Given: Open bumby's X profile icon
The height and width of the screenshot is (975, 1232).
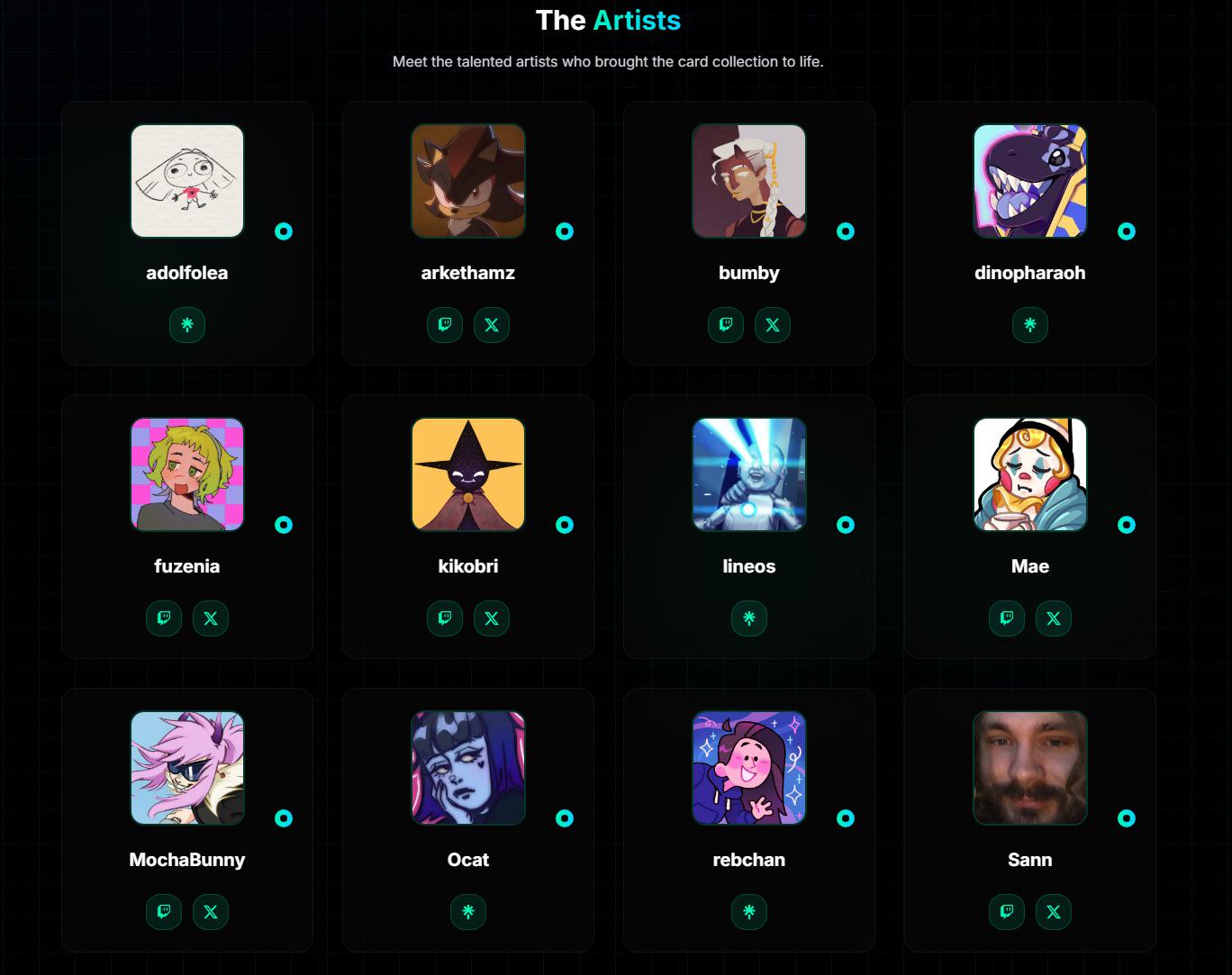Looking at the screenshot, I should point(773,325).
